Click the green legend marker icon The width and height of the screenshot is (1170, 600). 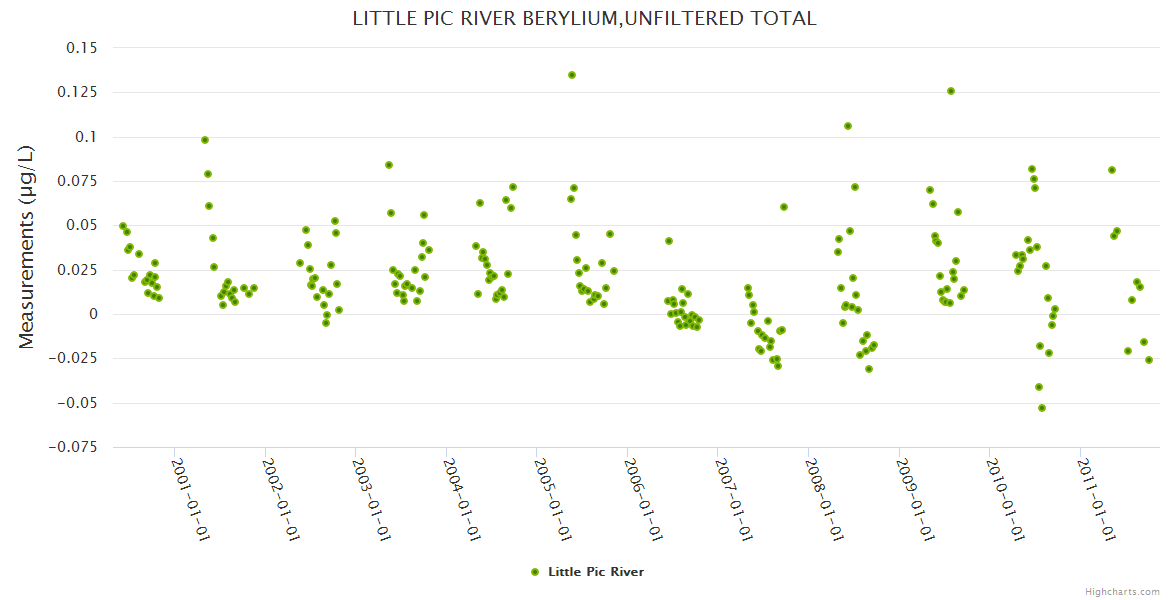click(x=535, y=572)
